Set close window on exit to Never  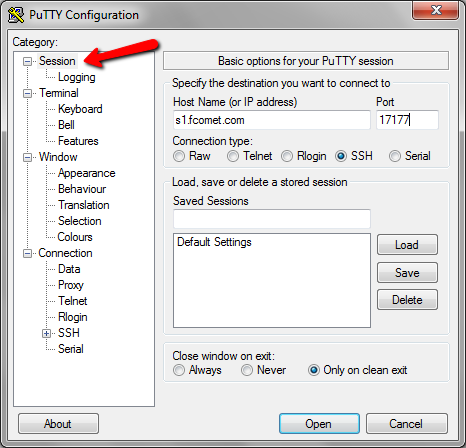pos(247,370)
